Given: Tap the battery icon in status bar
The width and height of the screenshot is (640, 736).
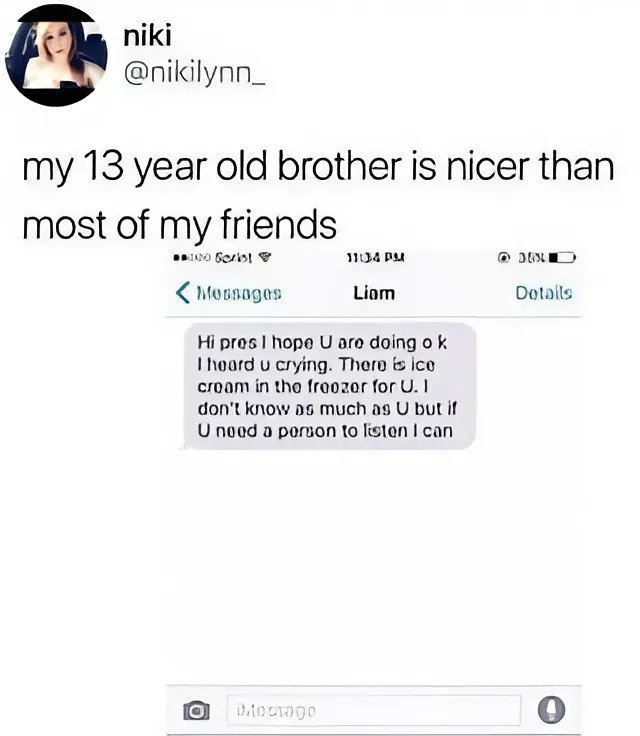Looking at the screenshot, I should click(x=562, y=258).
